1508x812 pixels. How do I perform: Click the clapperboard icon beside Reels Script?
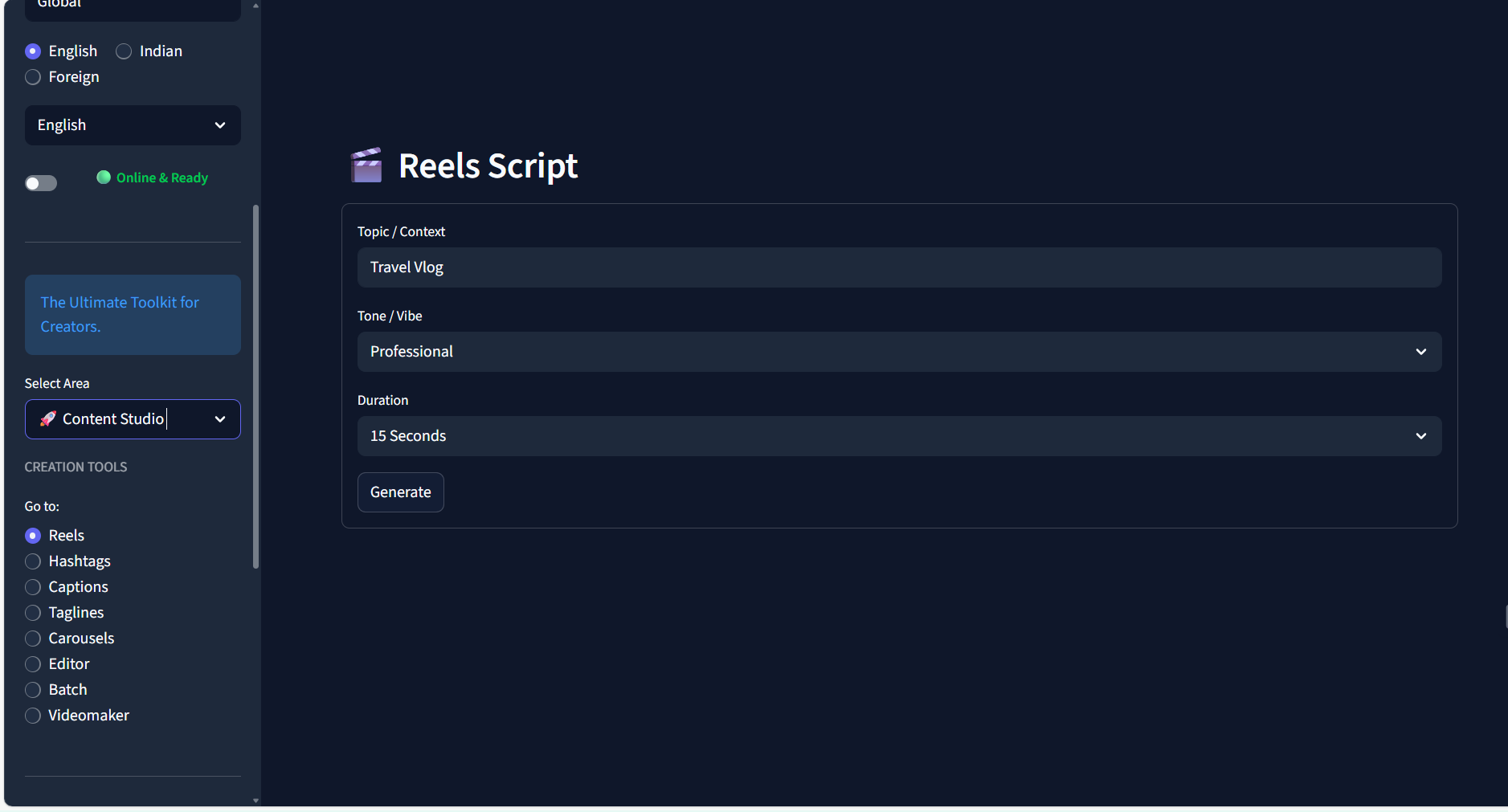[366, 165]
